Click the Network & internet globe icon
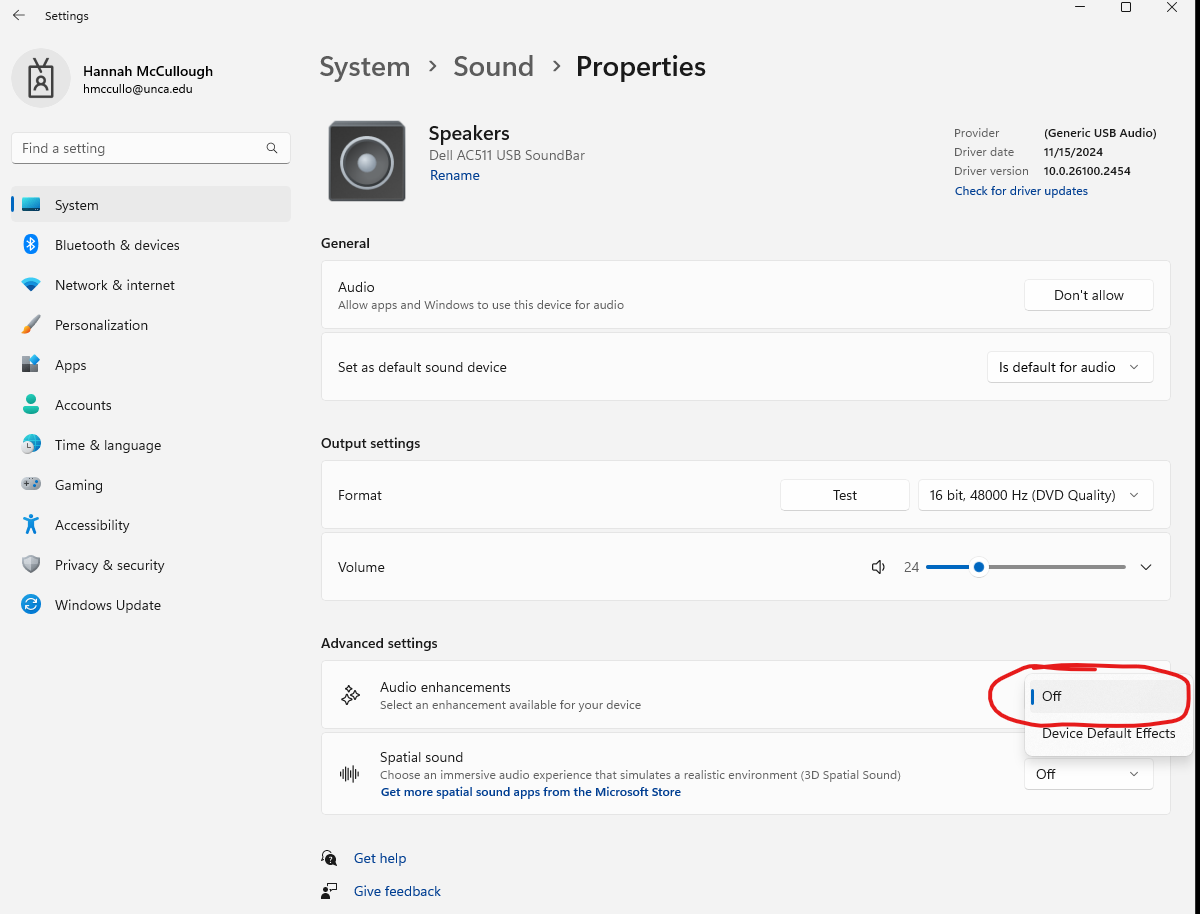1200x914 pixels. pos(31,284)
